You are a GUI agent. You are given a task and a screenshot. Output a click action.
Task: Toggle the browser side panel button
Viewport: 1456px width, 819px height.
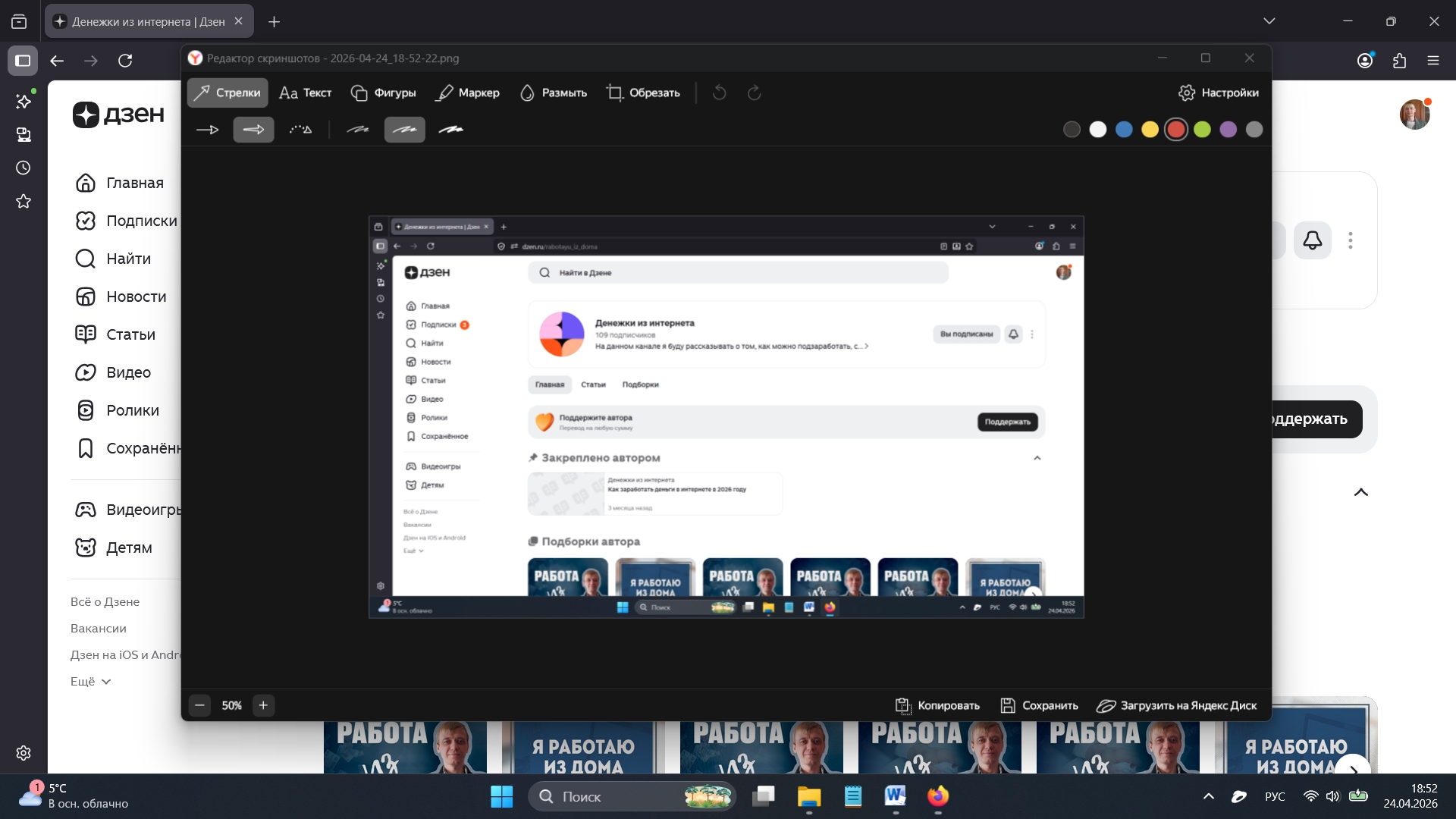pyautogui.click(x=23, y=61)
